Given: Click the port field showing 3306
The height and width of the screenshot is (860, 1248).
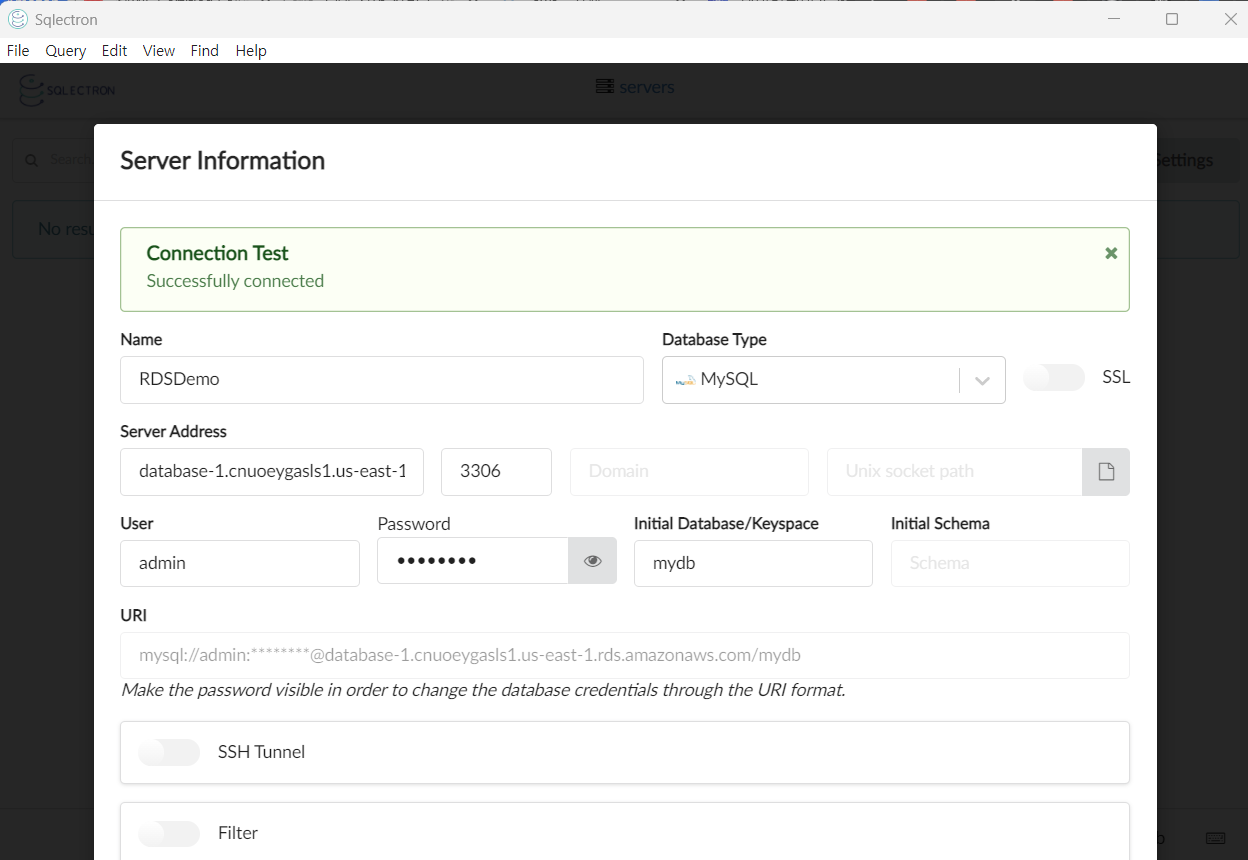Looking at the screenshot, I should click(496, 472).
